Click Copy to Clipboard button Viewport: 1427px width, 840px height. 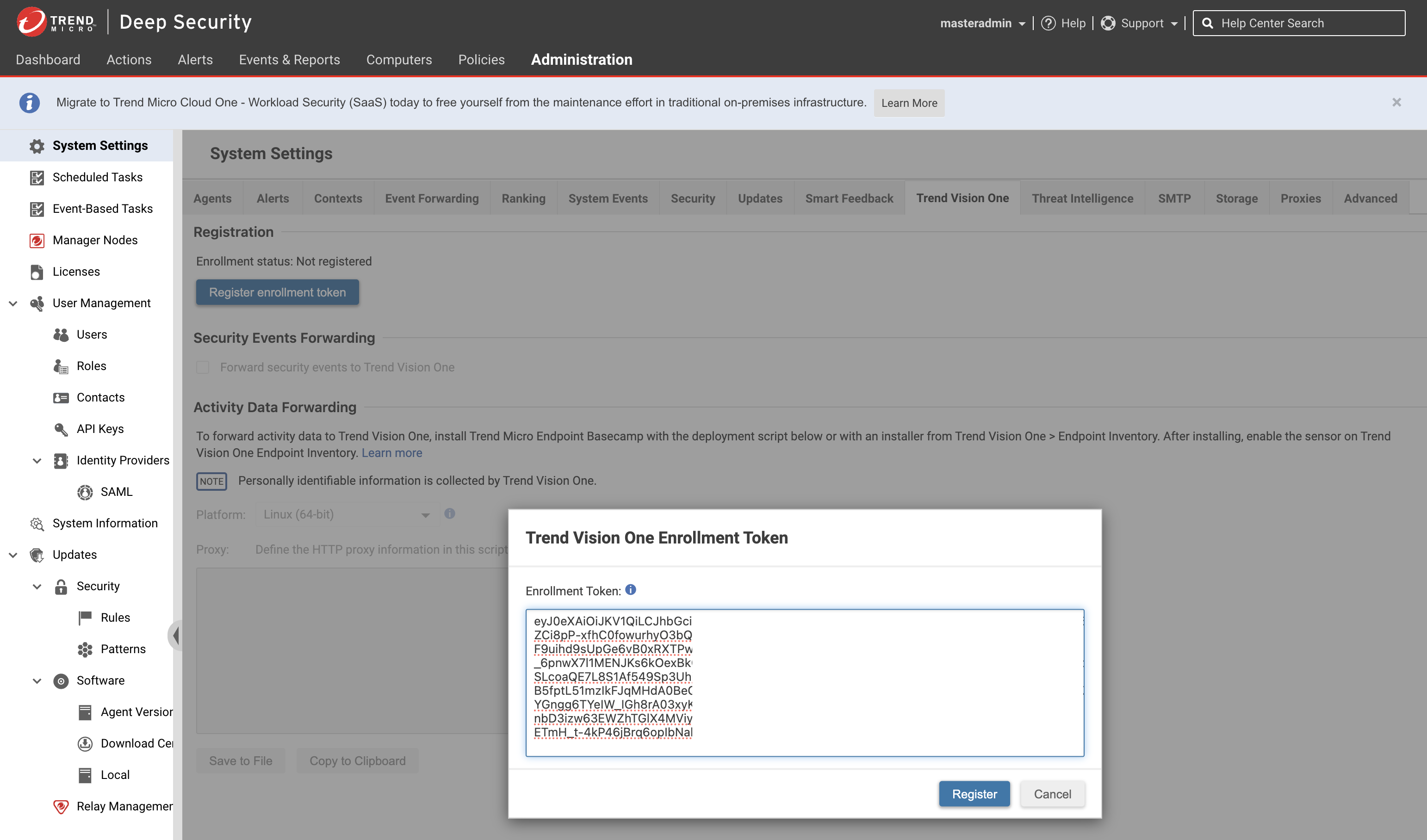click(357, 761)
